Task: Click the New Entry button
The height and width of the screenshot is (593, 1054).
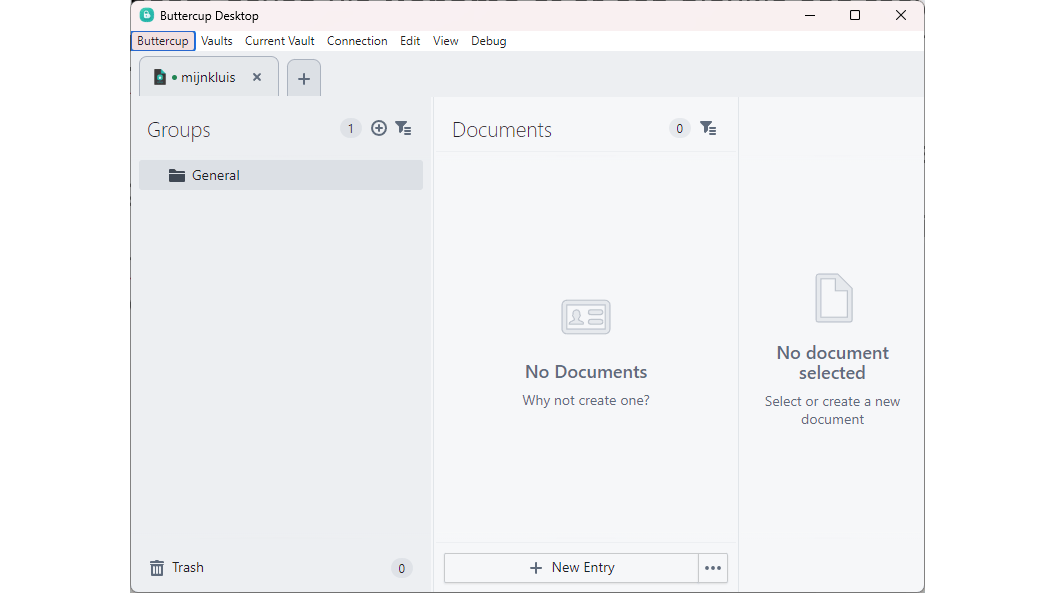Action: point(571,568)
